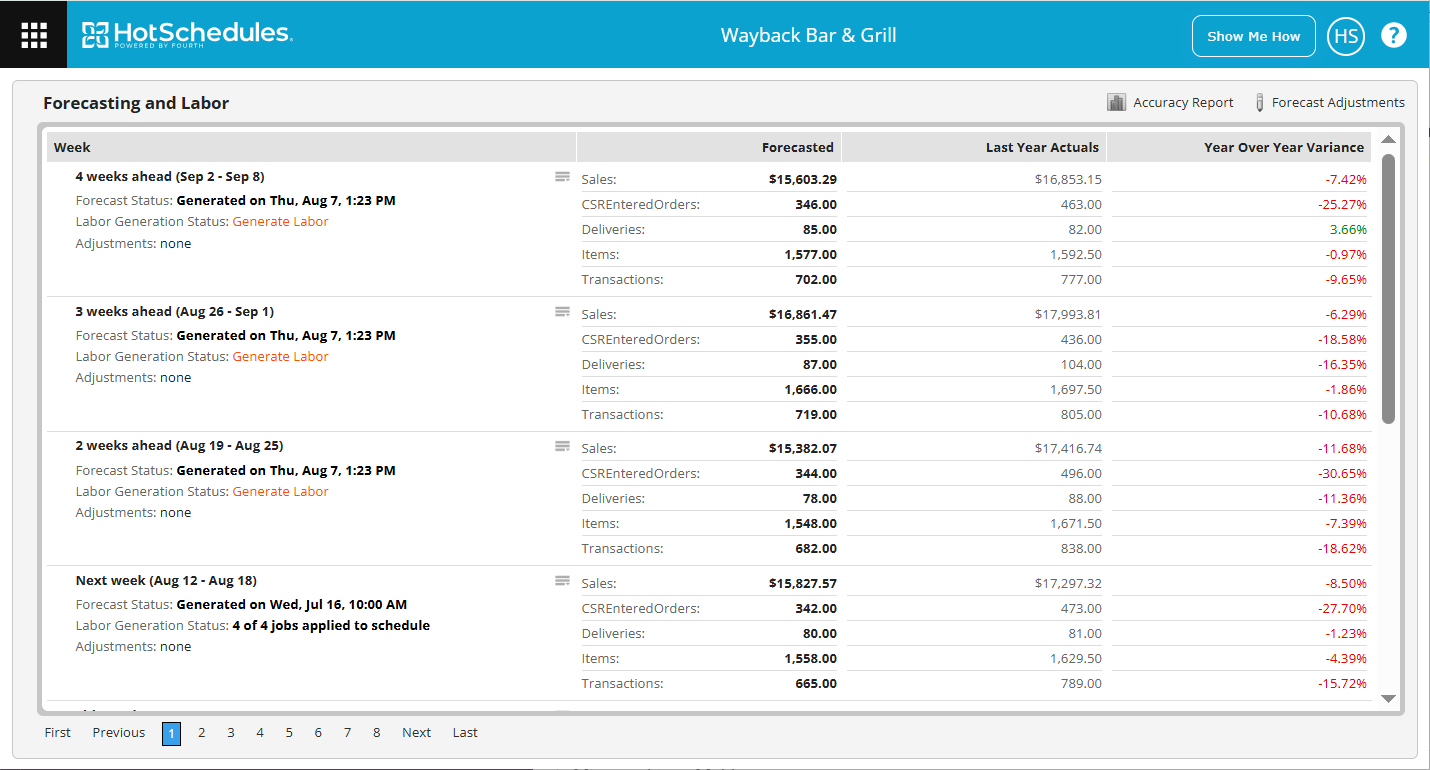Open details icon for 2 weeks ahead
The height and width of the screenshot is (770, 1430).
[x=562, y=446]
